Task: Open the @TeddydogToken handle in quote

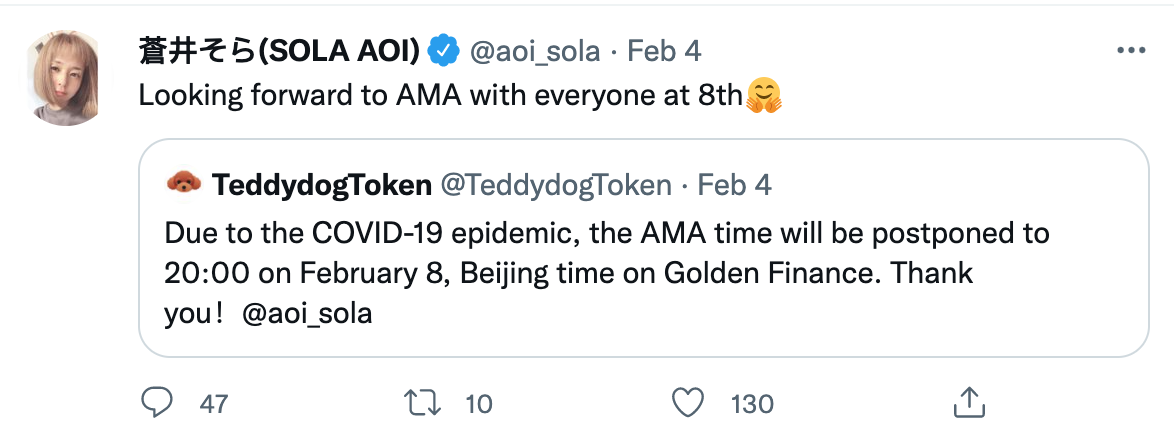Action: click(557, 184)
